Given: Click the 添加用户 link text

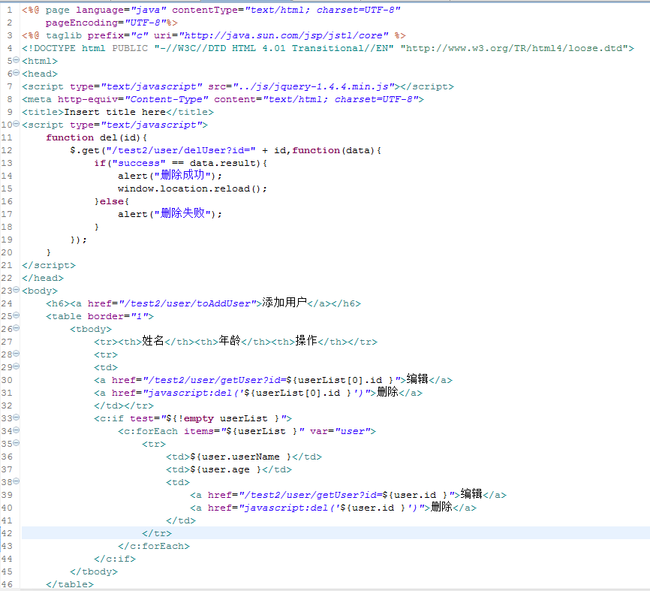Looking at the screenshot, I should (x=284, y=303).
